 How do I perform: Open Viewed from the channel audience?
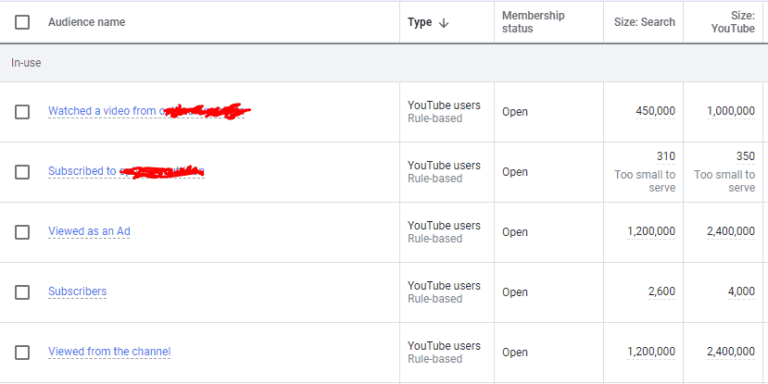[109, 352]
